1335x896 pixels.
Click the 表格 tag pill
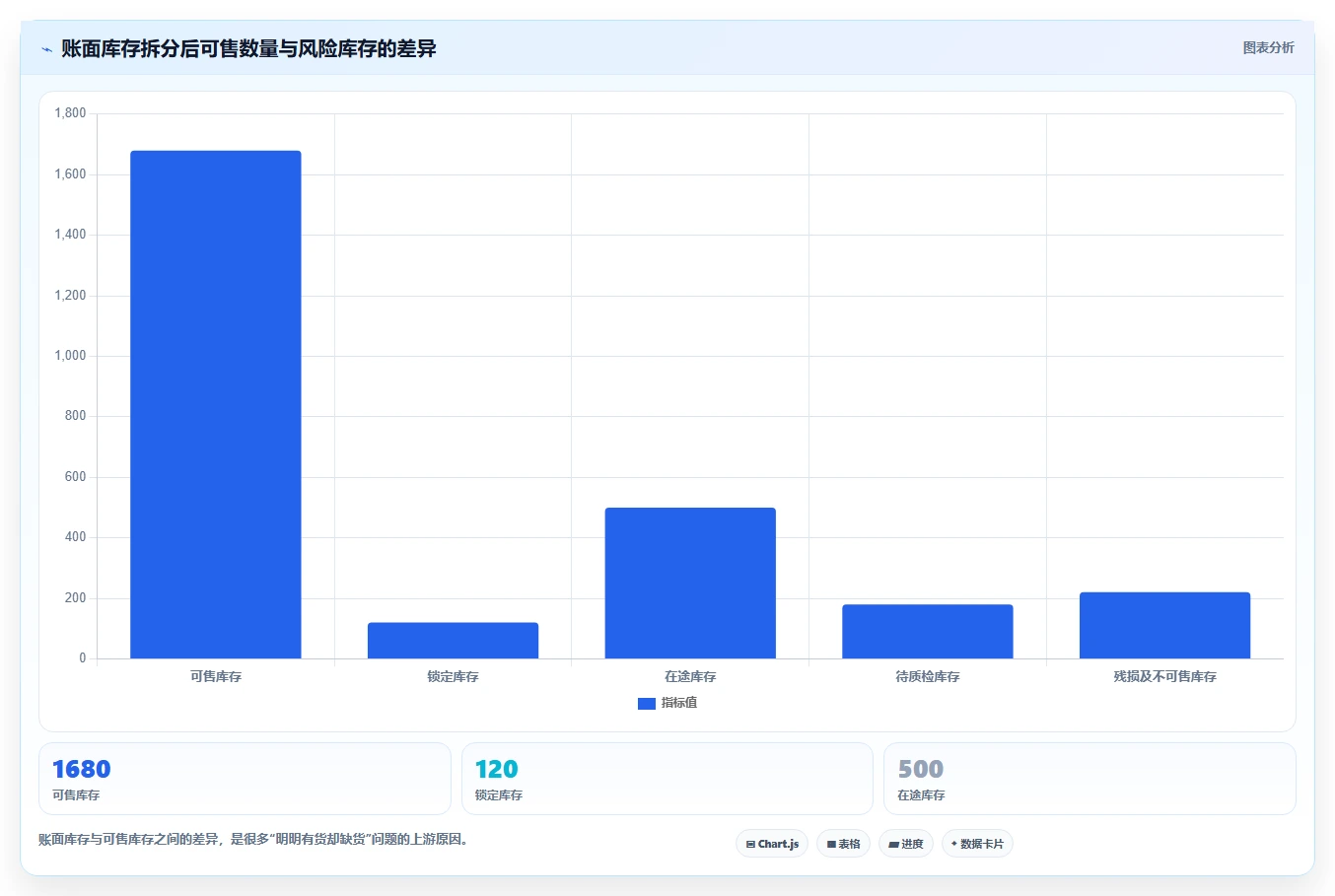pyautogui.click(x=843, y=844)
